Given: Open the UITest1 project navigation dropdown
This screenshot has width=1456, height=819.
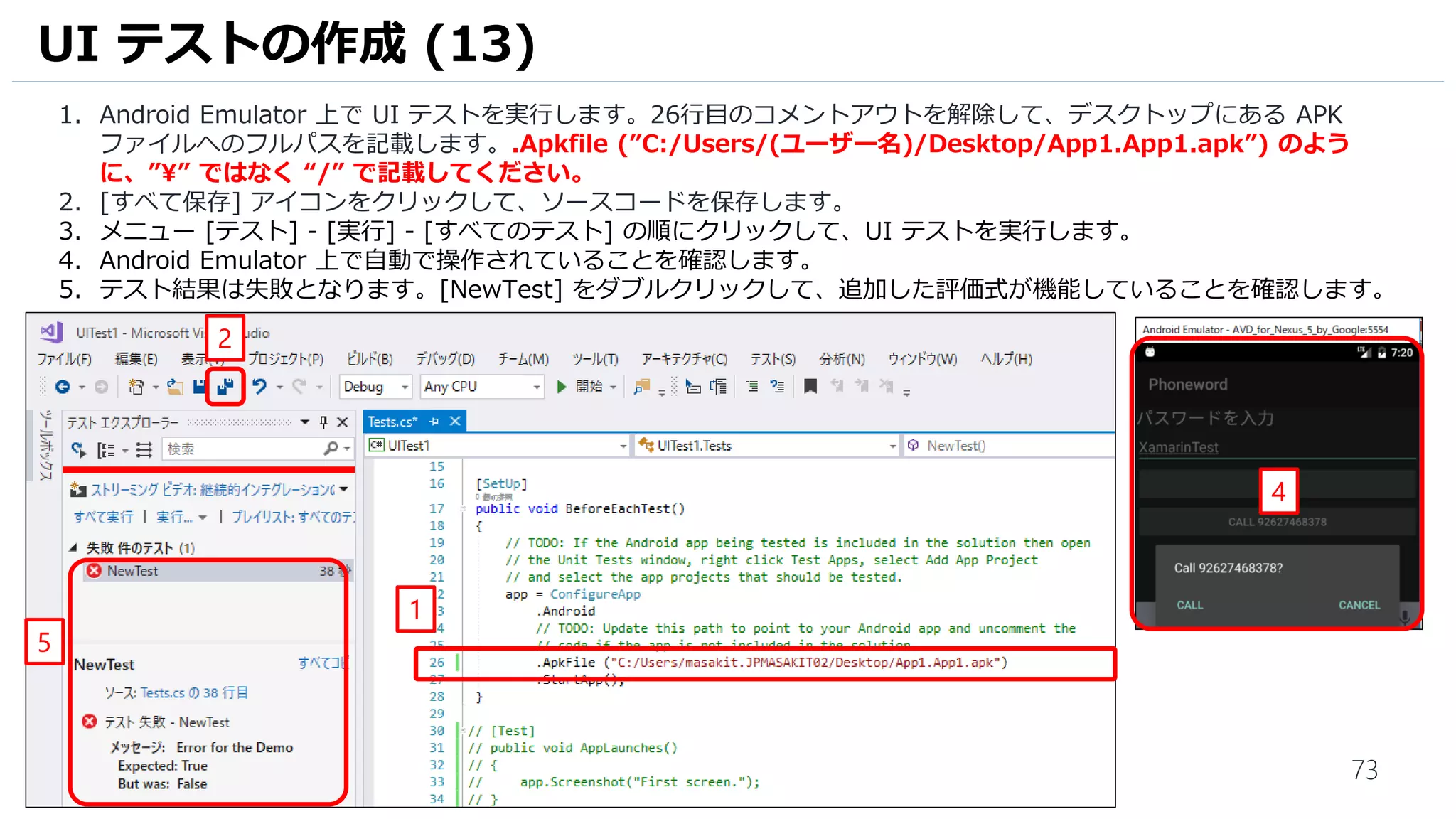Looking at the screenshot, I should tap(498, 446).
